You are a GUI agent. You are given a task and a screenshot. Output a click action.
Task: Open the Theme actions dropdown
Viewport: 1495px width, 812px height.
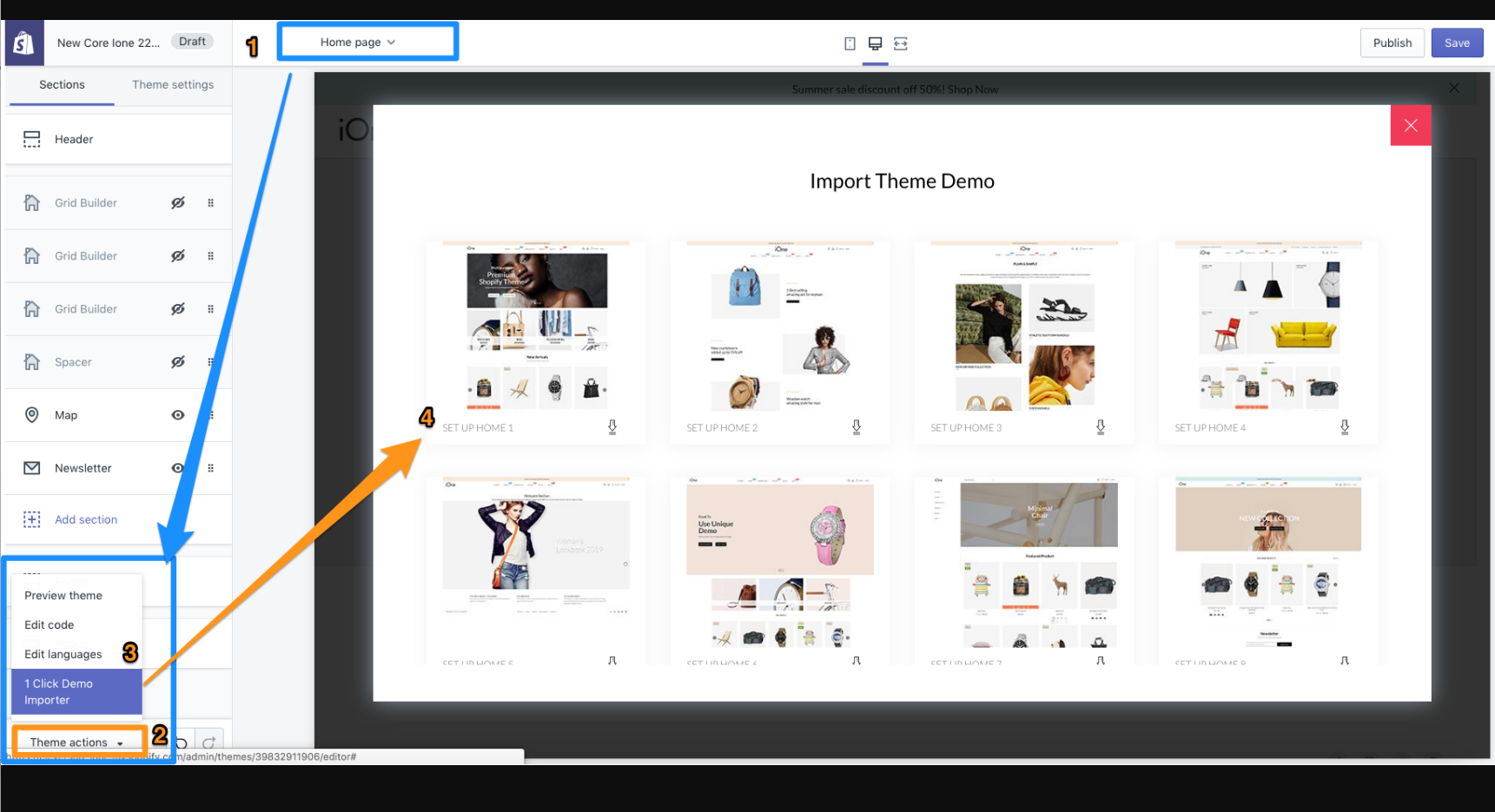point(77,743)
